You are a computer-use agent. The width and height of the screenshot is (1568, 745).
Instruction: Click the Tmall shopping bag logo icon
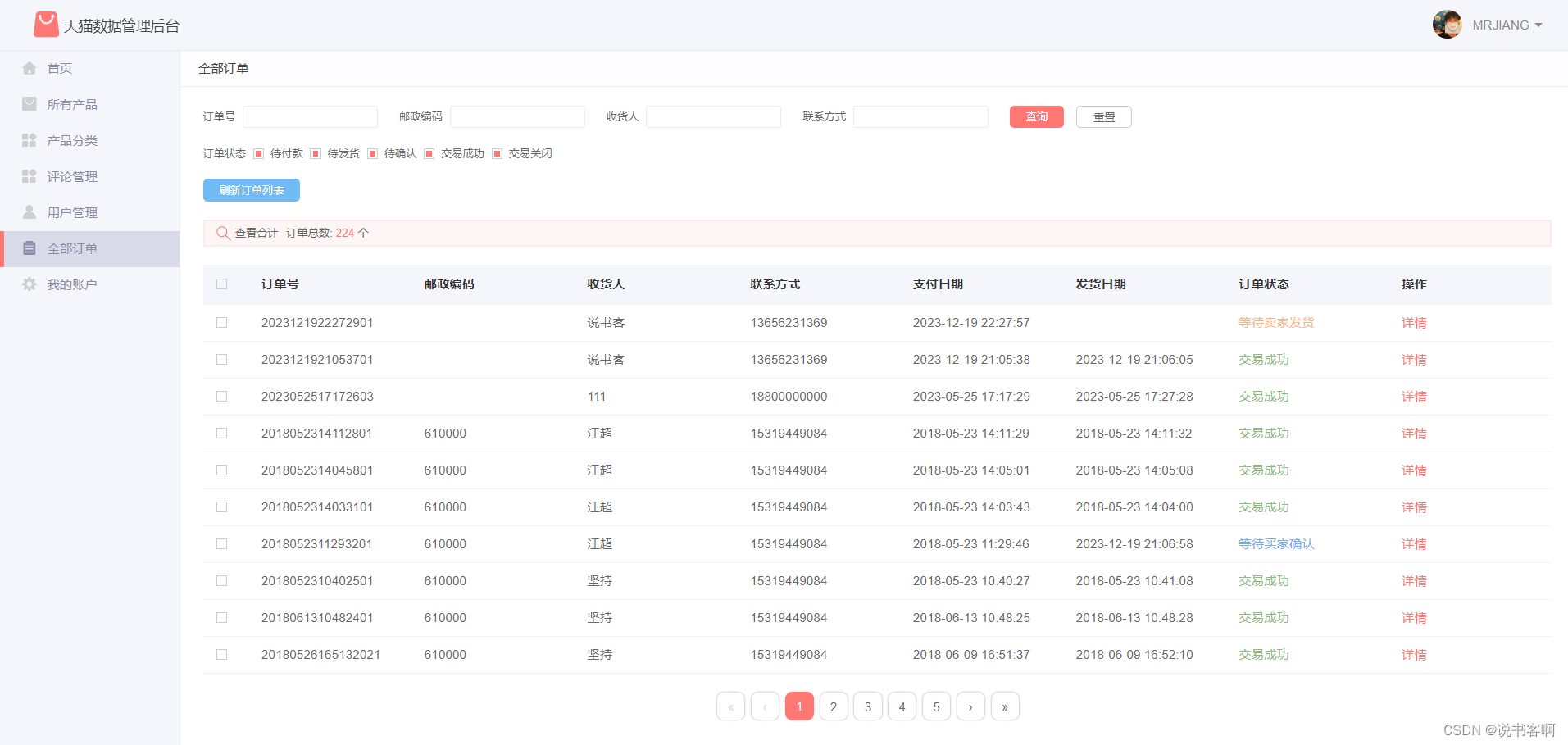(x=46, y=25)
